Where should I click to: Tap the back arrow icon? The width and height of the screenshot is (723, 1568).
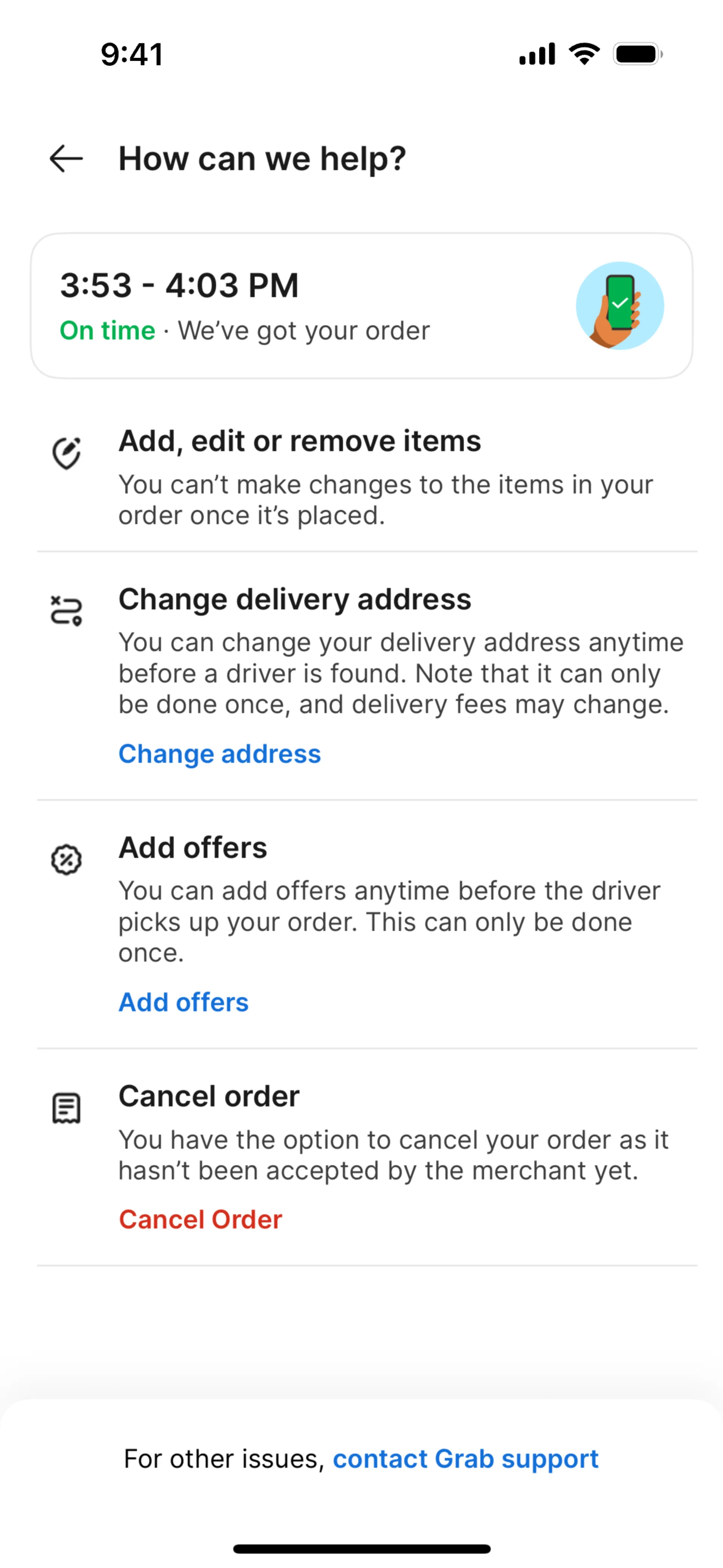click(x=66, y=159)
